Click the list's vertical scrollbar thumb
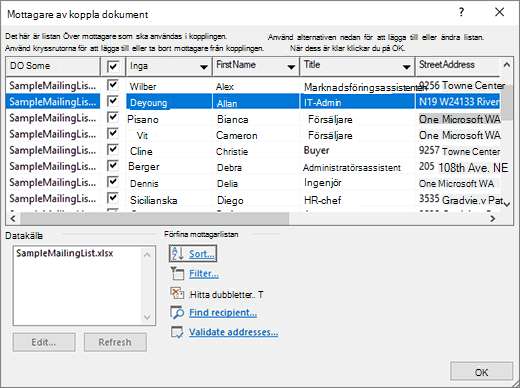Image resolution: width=520 pixels, height=388 pixels. click(x=507, y=102)
